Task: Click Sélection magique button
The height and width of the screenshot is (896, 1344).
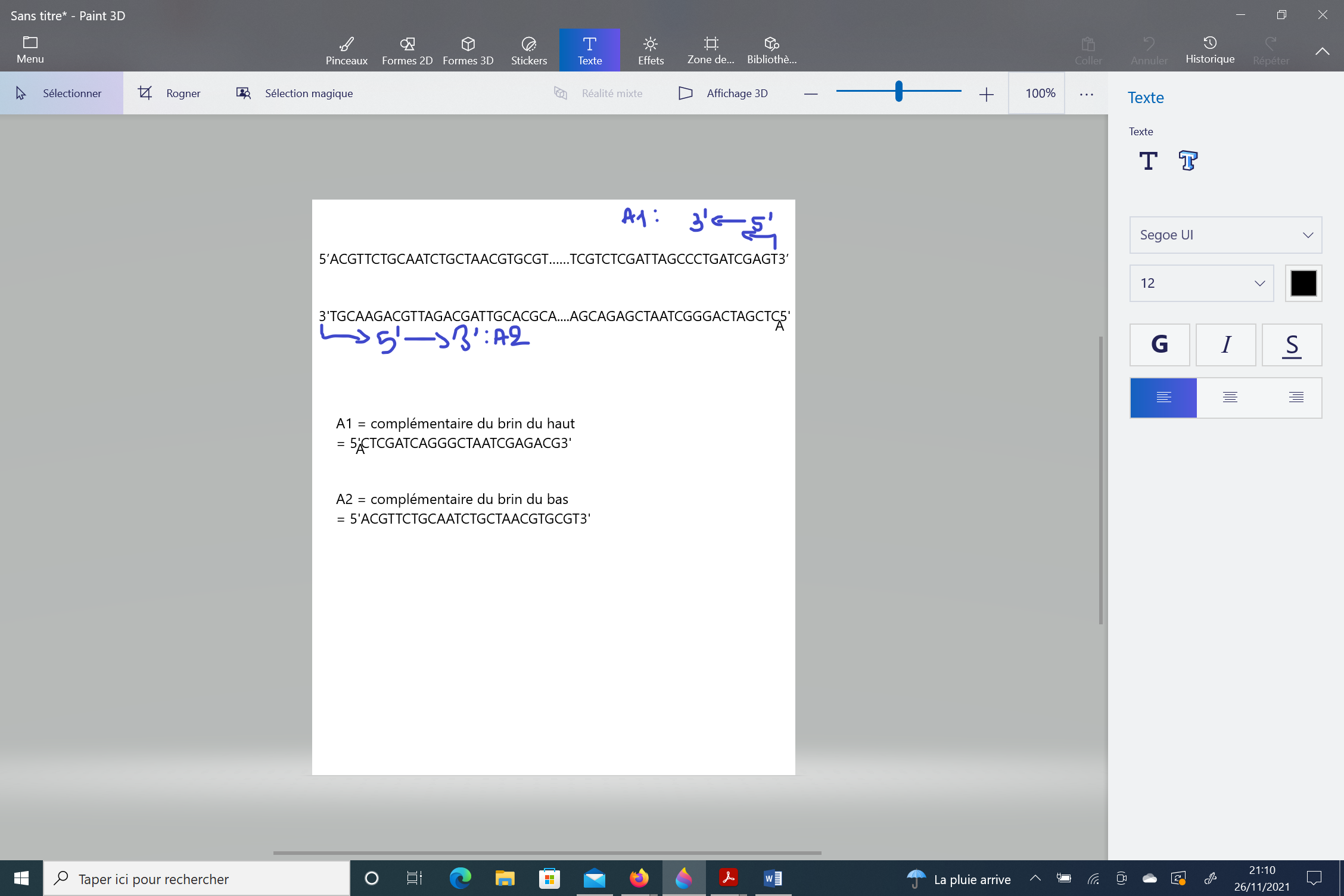Action: coord(295,93)
